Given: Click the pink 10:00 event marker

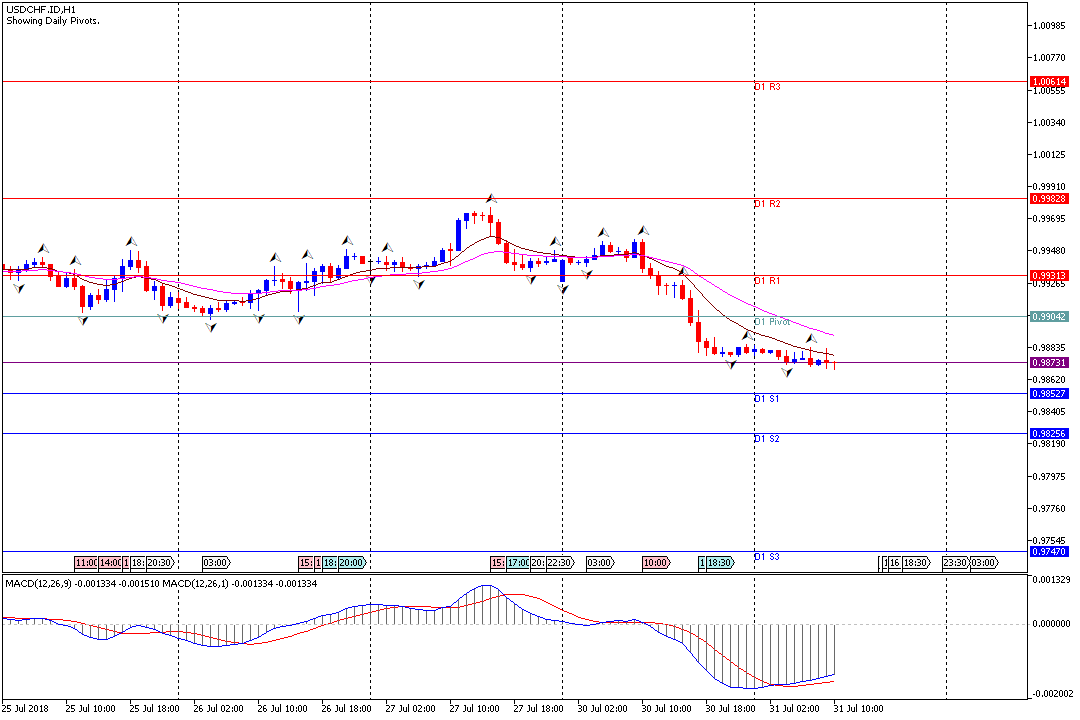Looking at the screenshot, I should click(x=656, y=563).
